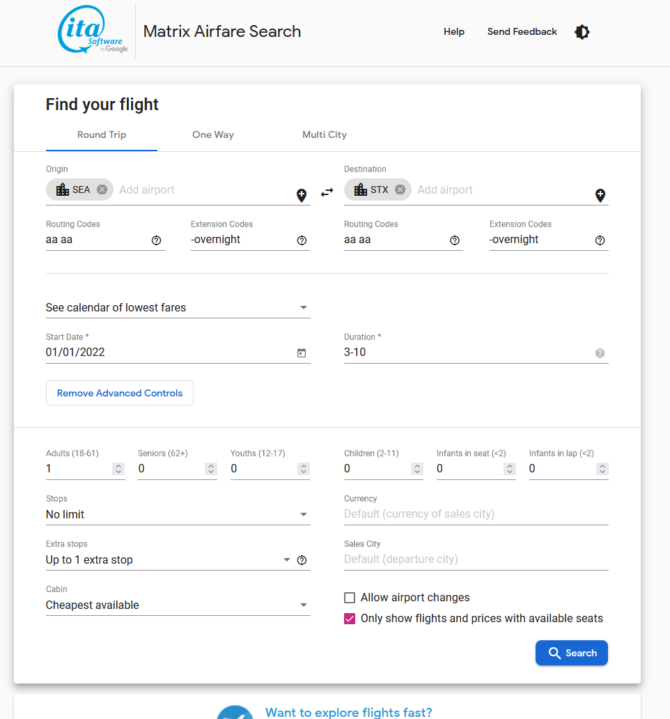Switch to the Multi City tab
This screenshot has height=719, width=670.
[324, 135]
